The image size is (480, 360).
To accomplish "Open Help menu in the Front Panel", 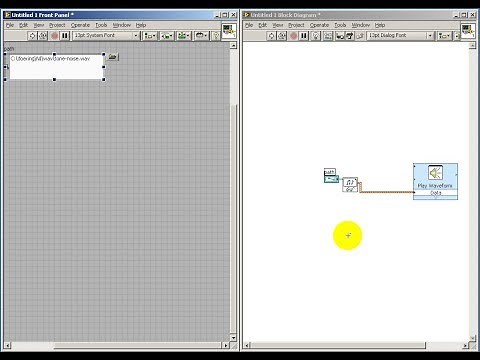I will [141, 25].
